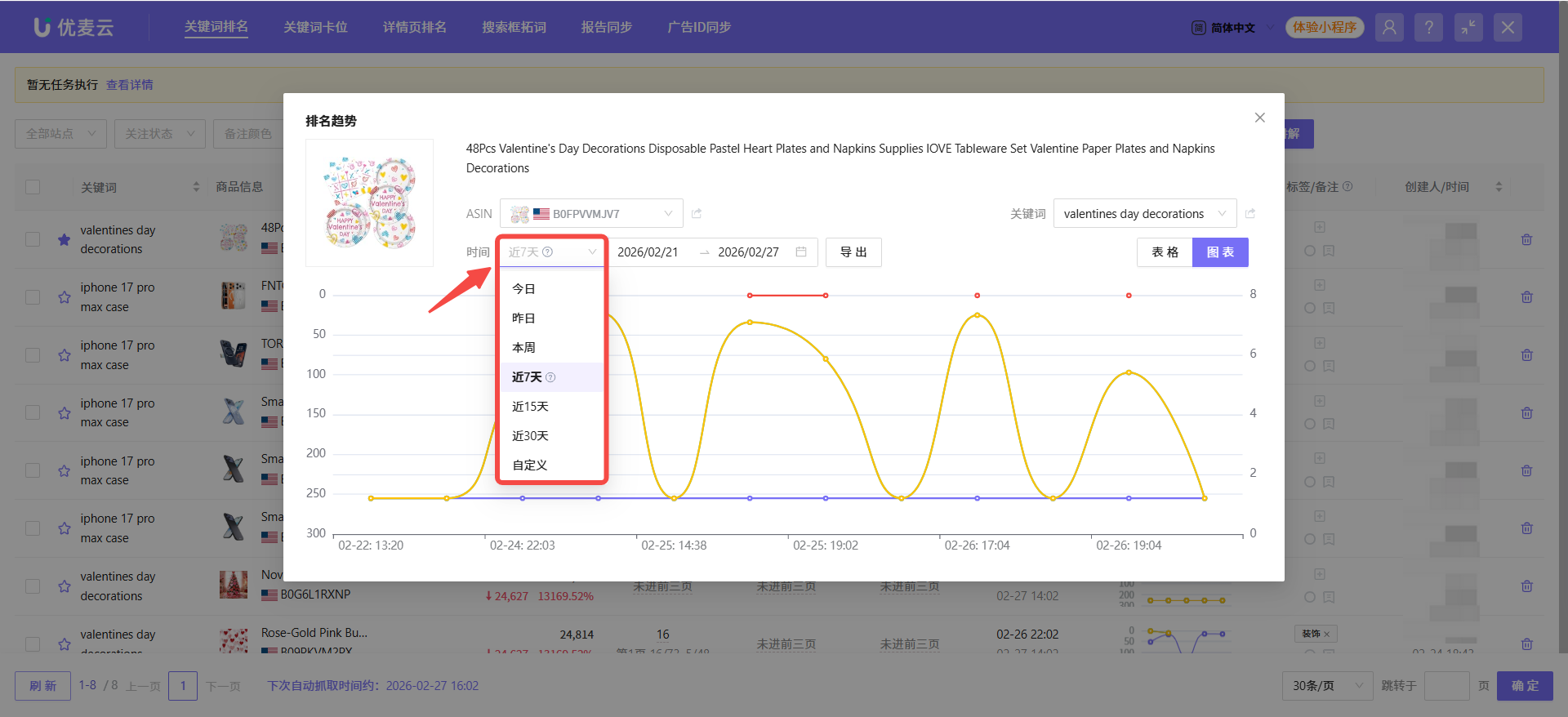The height and width of the screenshot is (717, 1568).
Task: Click the blue favorite star for valentines day decorations
Action: (x=64, y=240)
